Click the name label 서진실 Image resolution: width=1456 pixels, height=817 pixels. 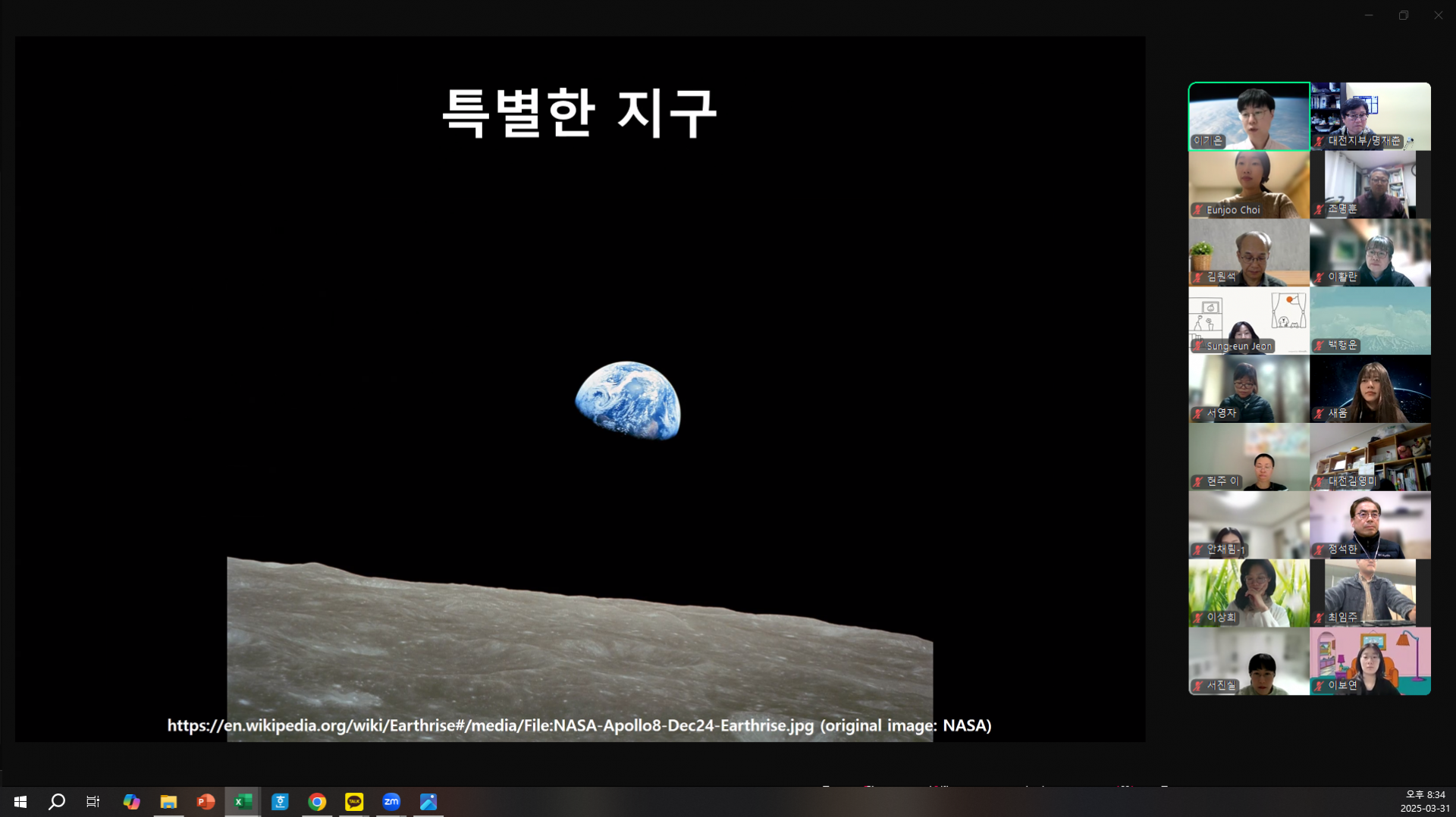(x=1221, y=686)
